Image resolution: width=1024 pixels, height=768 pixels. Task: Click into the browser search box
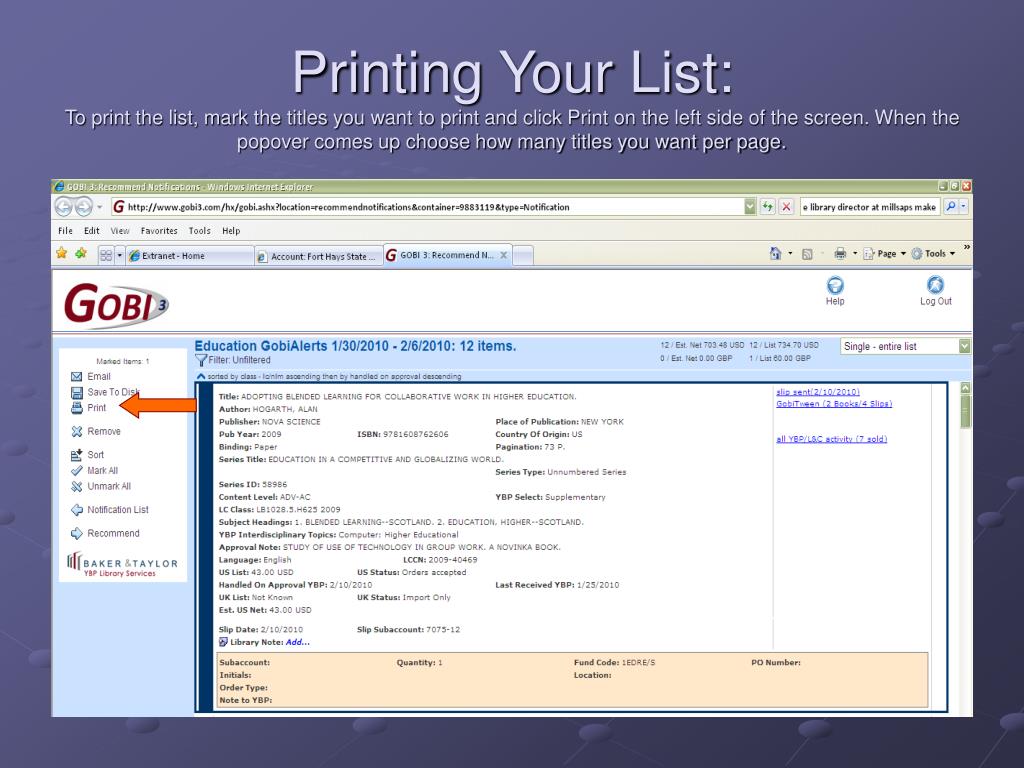[871, 207]
